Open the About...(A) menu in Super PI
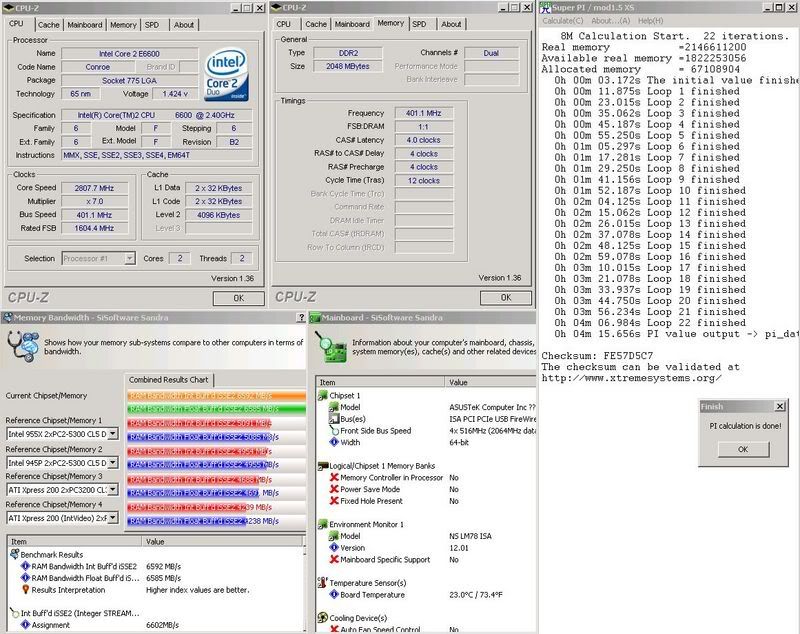Image resolution: width=800 pixels, height=634 pixels. [610, 21]
